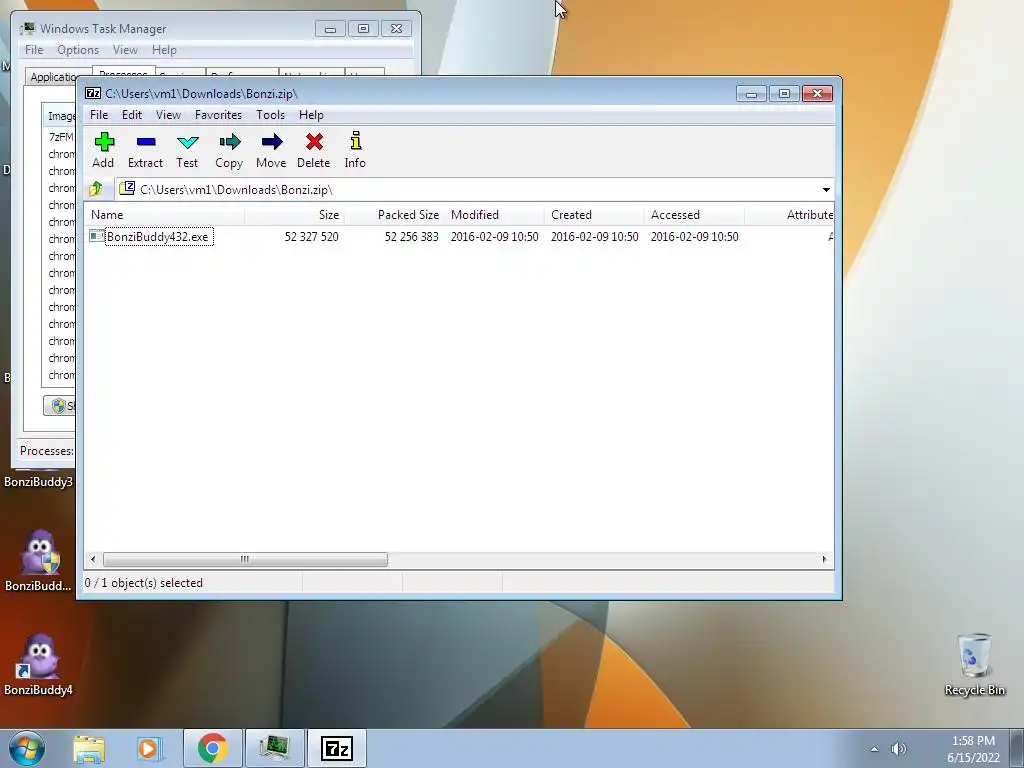
Task: Click the address bar path field
Action: coord(468,189)
